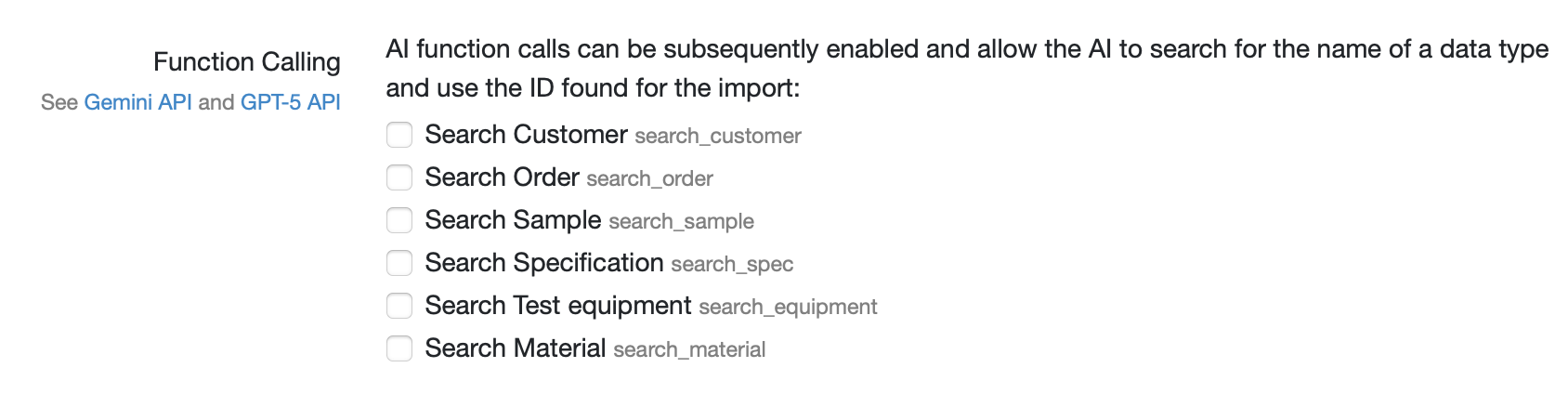Click the Search Customer label text
The image size is (1568, 394).
526,135
